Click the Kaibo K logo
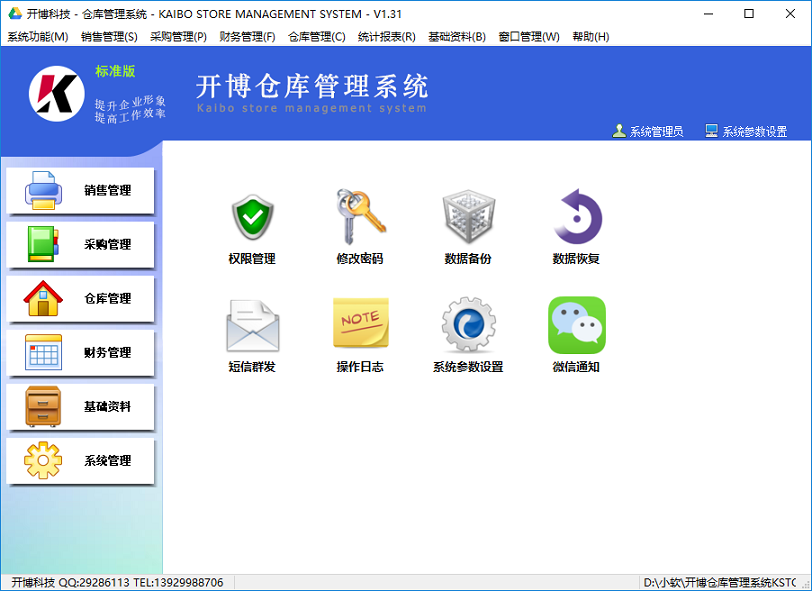 [56, 94]
